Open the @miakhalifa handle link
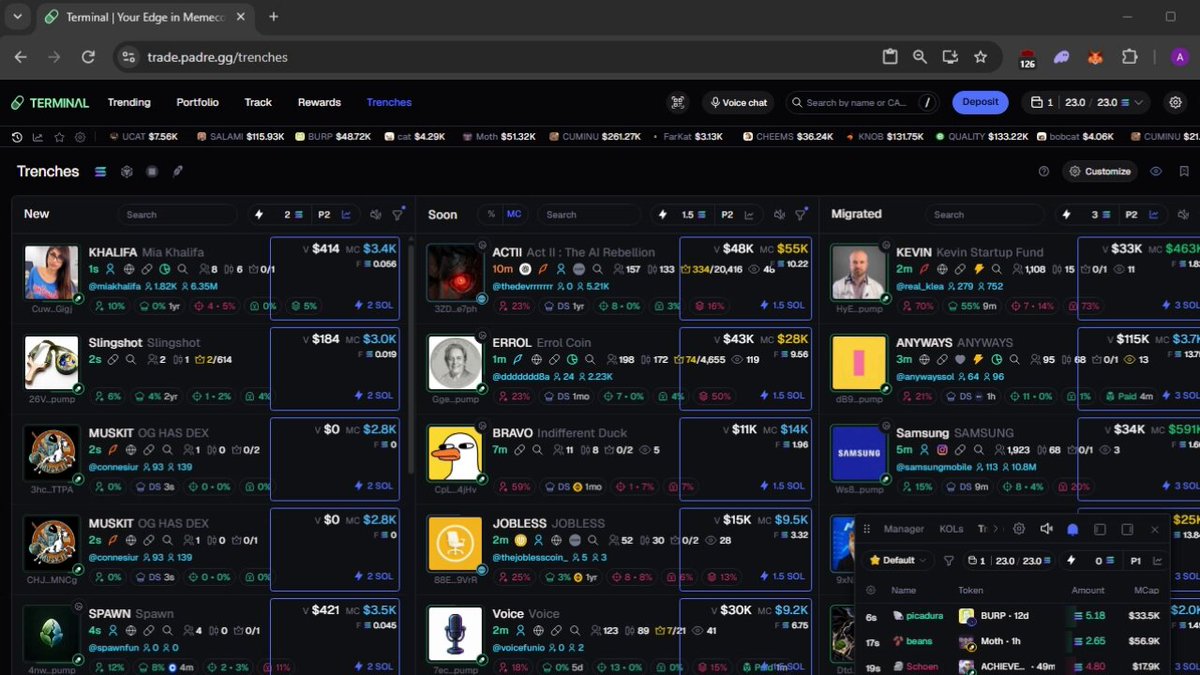This screenshot has height=675, width=1200. point(115,286)
